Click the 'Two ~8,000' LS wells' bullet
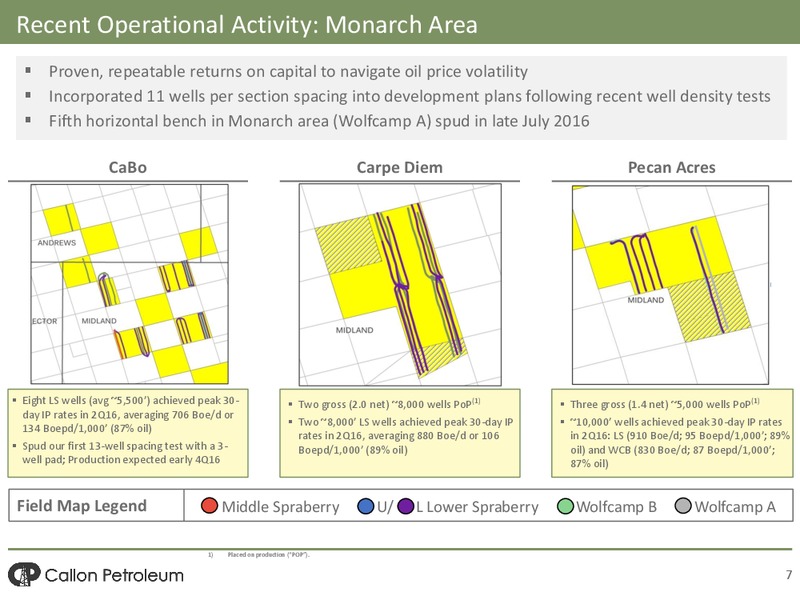The width and height of the screenshot is (800, 600). (x=406, y=436)
